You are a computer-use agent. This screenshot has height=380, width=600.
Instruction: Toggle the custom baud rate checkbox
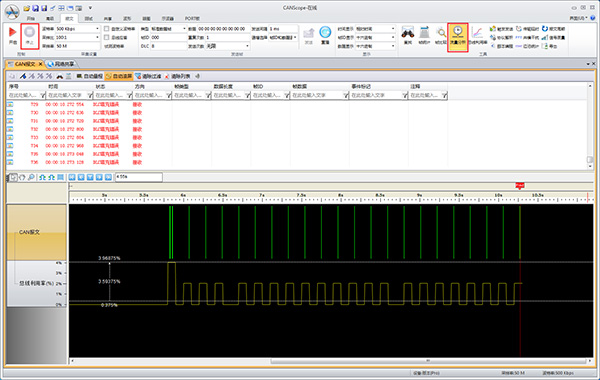107,29
